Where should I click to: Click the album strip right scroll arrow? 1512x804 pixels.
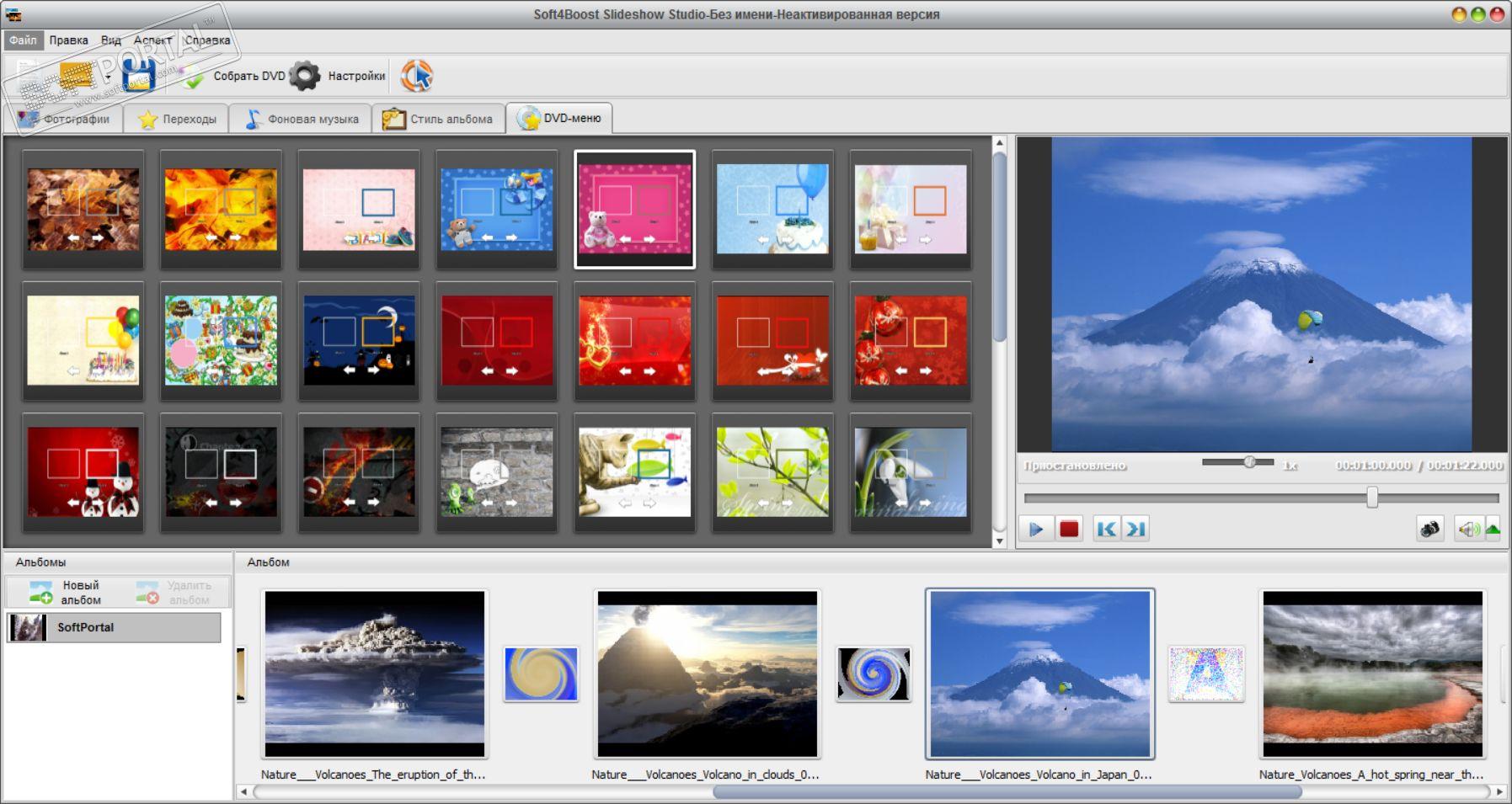(x=1500, y=791)
